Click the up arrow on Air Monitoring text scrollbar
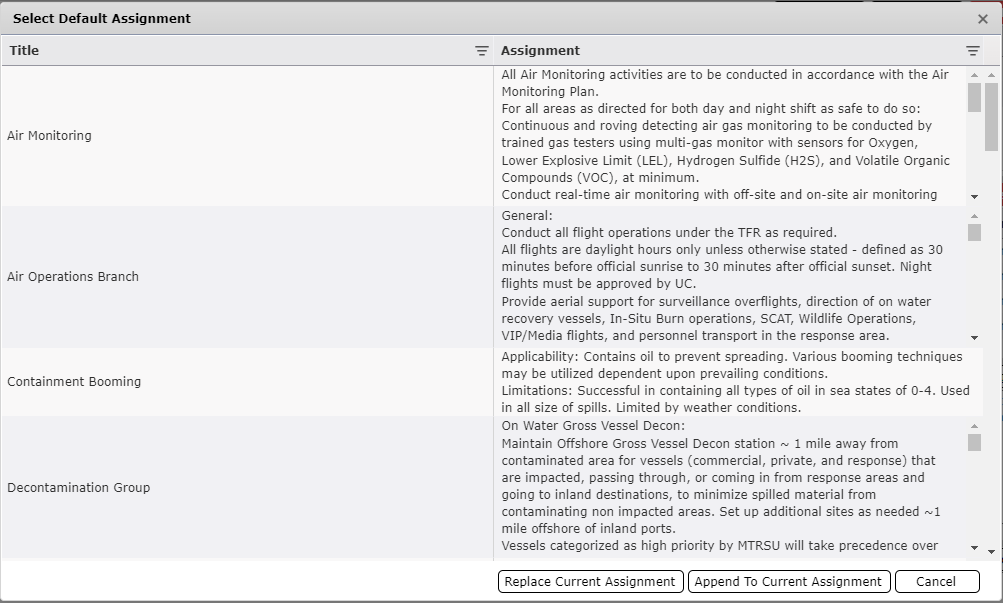 972,74
